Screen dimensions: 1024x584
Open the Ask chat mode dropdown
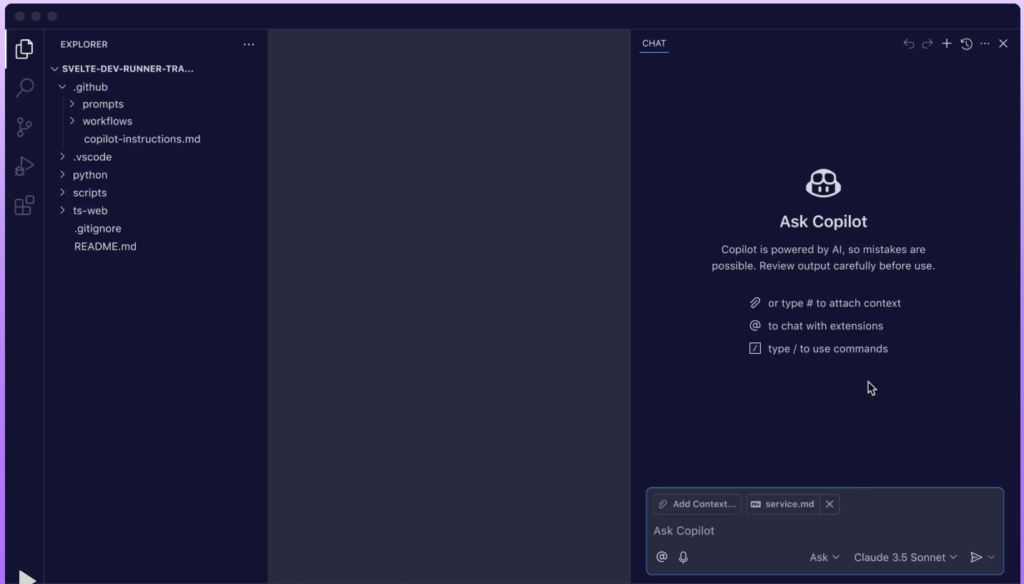(x=824, y=557)
